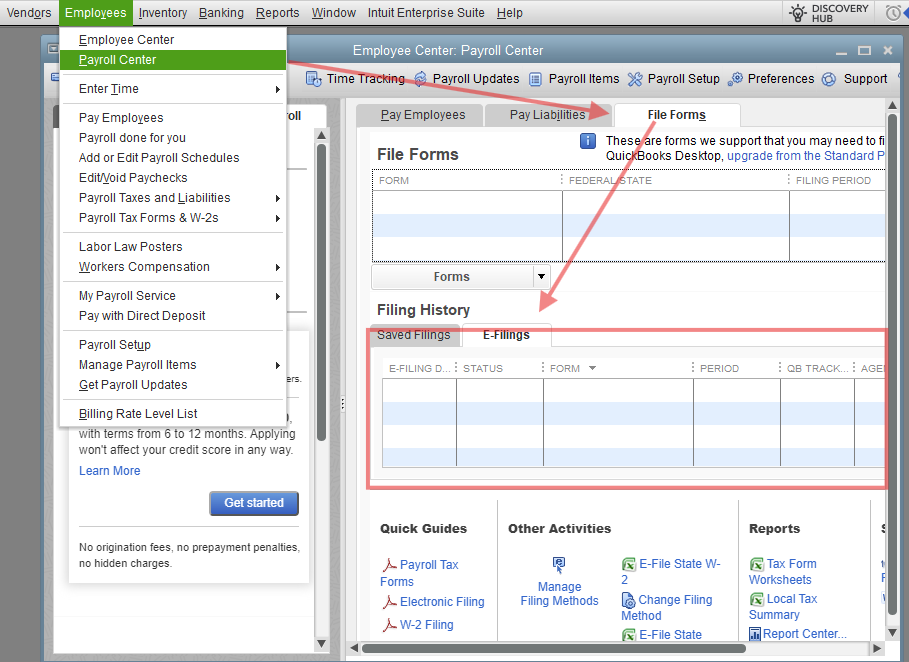Click the FEDERAL/STATE column header

click(675, 180)
